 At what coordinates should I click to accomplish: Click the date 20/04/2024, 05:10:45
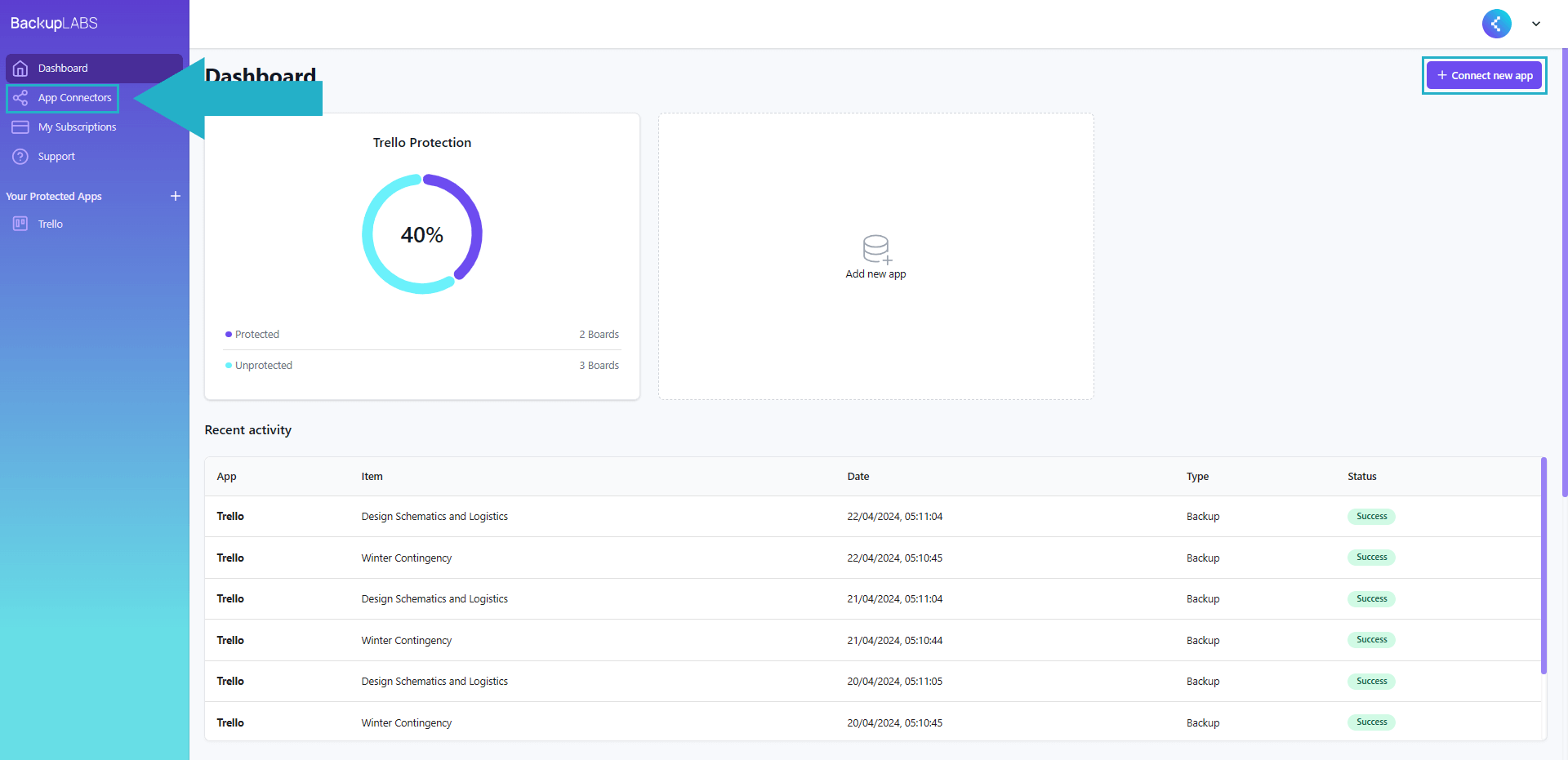click(x=894, y=723)
